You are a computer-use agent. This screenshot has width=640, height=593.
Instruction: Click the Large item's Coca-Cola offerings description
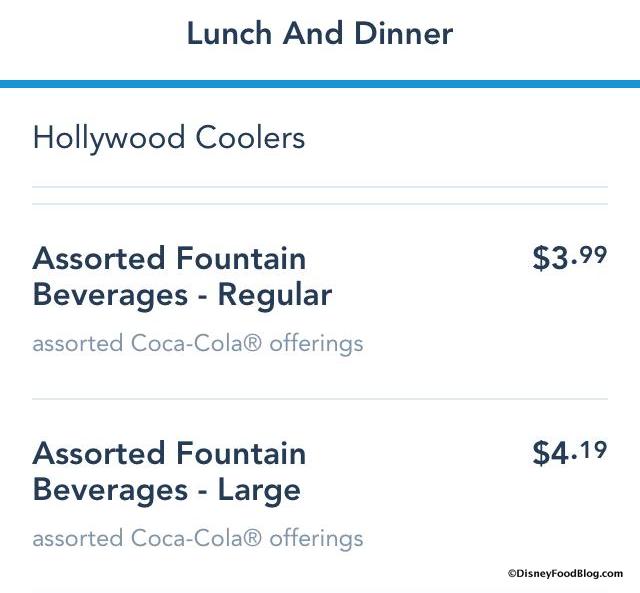(x=198, y=539)
